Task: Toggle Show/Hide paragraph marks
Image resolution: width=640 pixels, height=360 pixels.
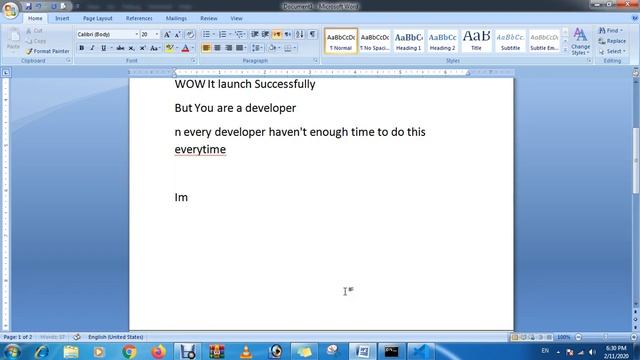Action: coord(312,35)
